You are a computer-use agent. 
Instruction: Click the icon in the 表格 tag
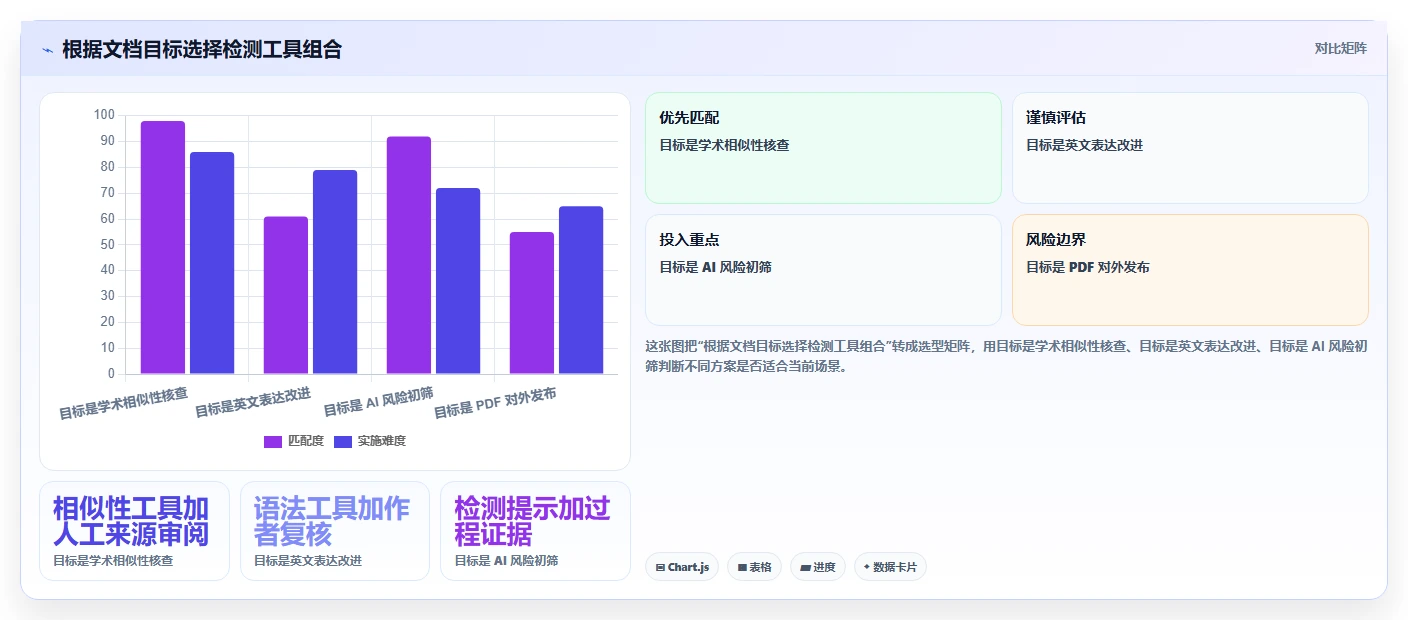click(742, 567)
